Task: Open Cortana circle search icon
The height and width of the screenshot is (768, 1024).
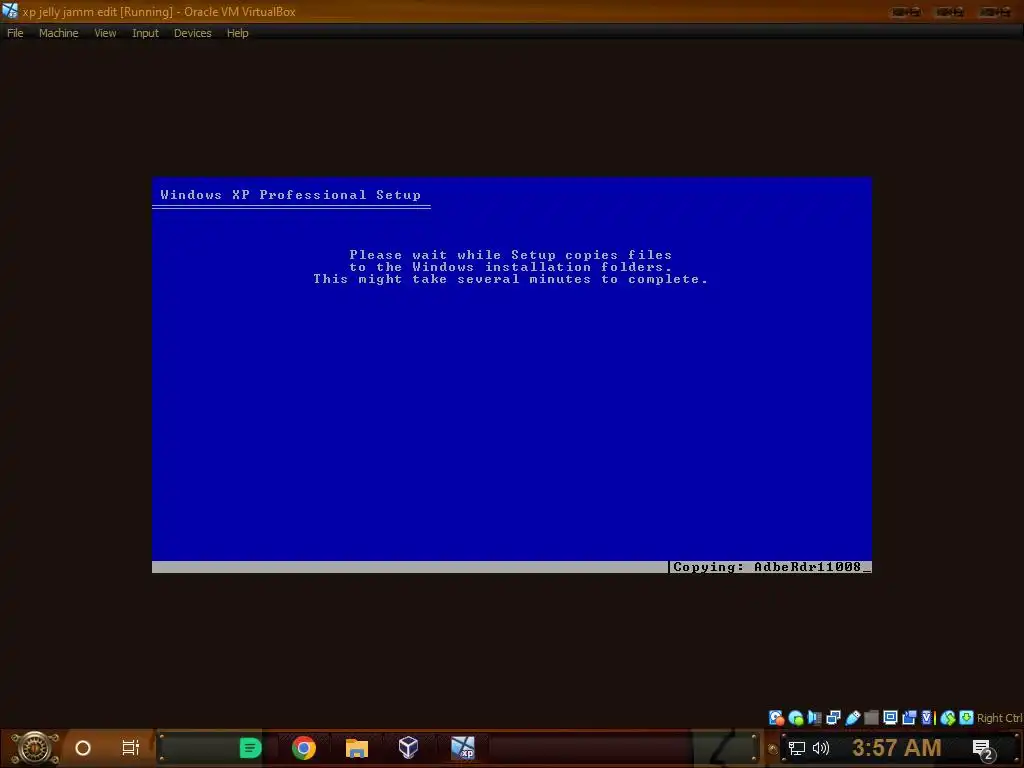Action: tap(83, 748)
